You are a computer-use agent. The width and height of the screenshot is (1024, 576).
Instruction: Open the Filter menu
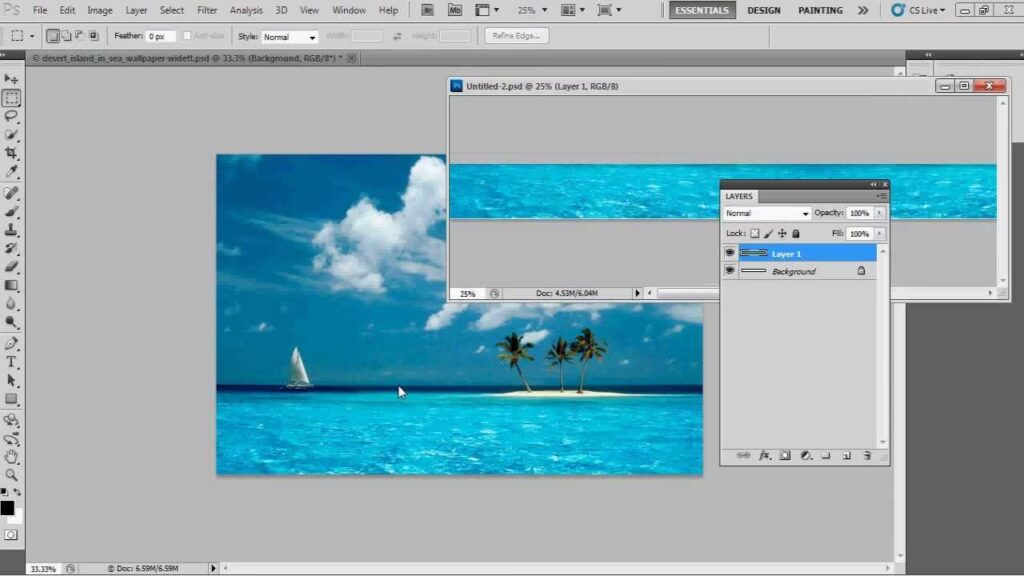207,10
